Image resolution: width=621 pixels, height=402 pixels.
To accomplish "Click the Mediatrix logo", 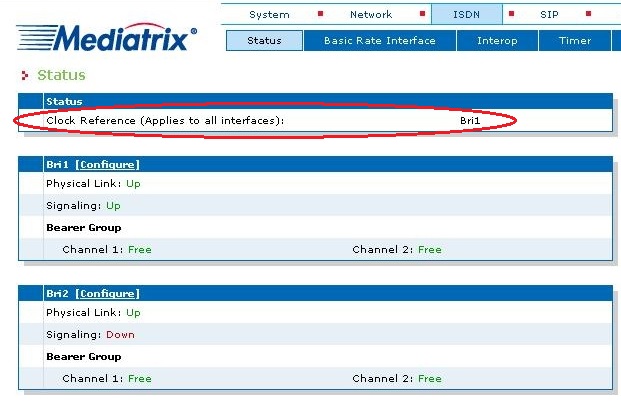I will click(x=107, y=38).
